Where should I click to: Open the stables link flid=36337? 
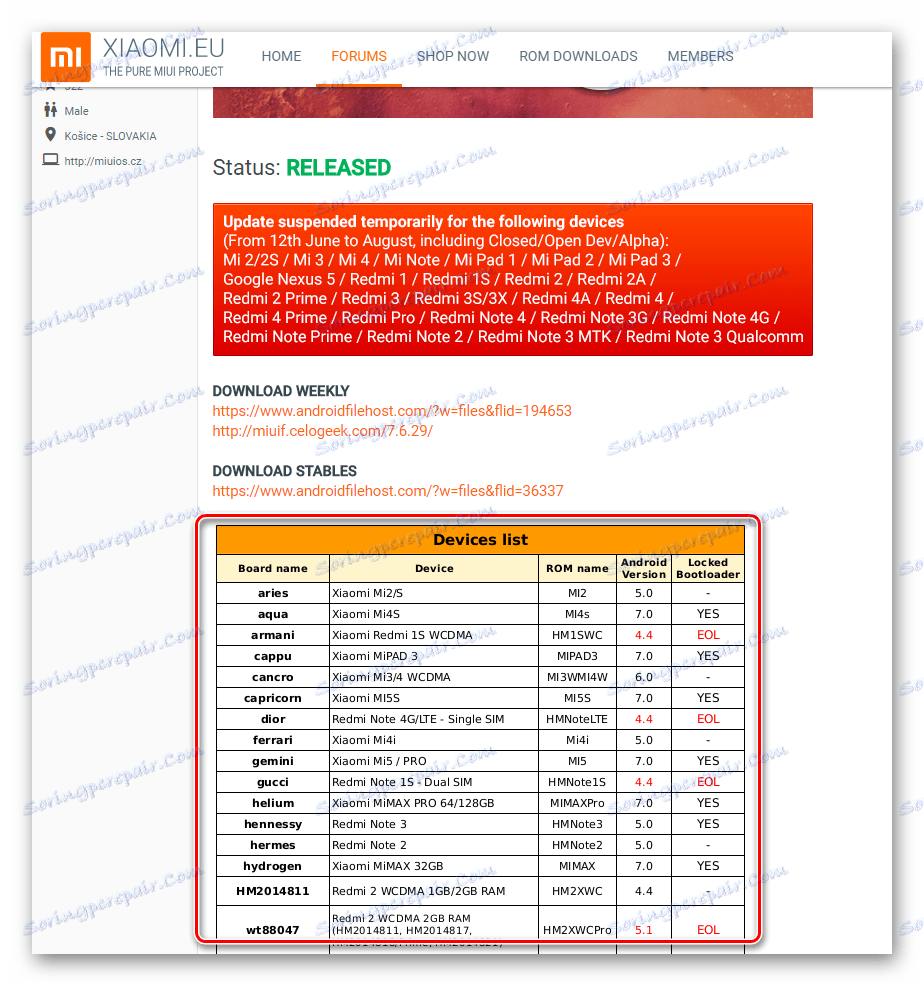[x=388, y=491]
